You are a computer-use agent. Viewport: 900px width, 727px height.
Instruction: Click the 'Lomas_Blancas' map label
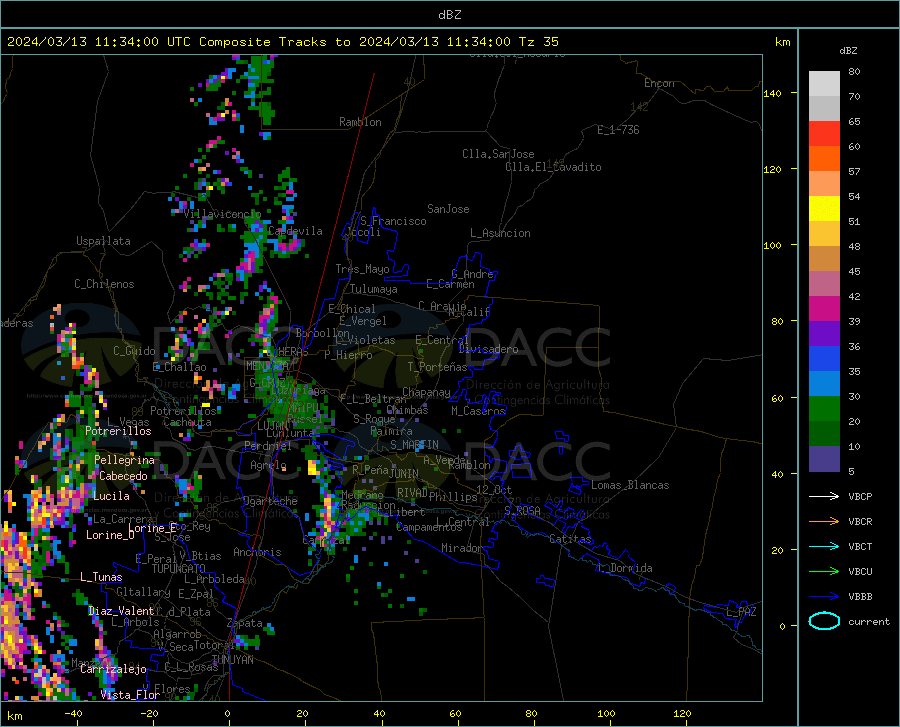point(630,485)
